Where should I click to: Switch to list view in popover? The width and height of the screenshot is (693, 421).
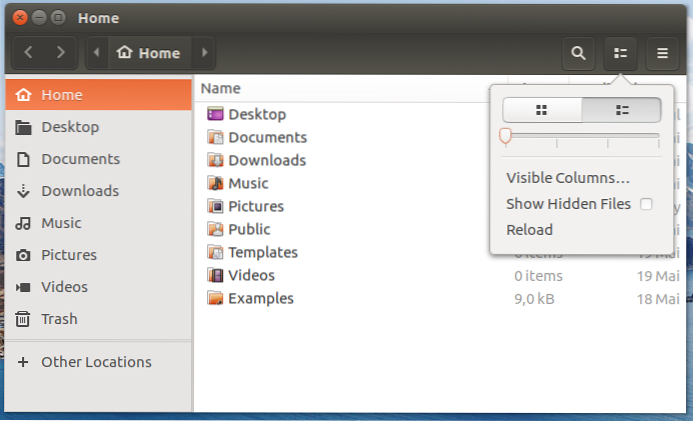[x=620, y=110]
